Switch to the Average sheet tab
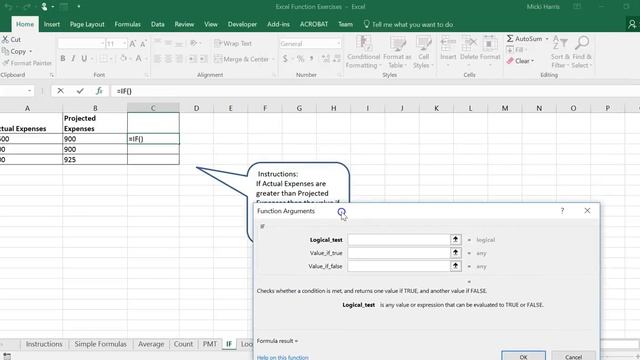Image resolution: width=640 pixels, height=360 pixels. click(x=151, y=344)
